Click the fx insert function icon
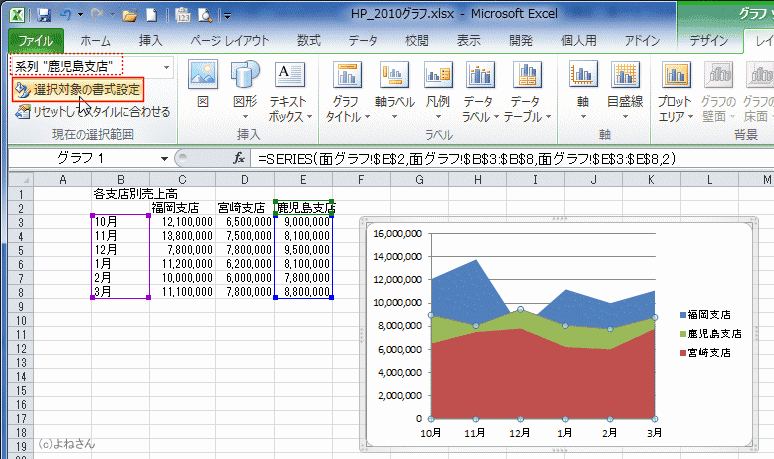The height and width of the screenshot is (459, 774). coord(239,158)
